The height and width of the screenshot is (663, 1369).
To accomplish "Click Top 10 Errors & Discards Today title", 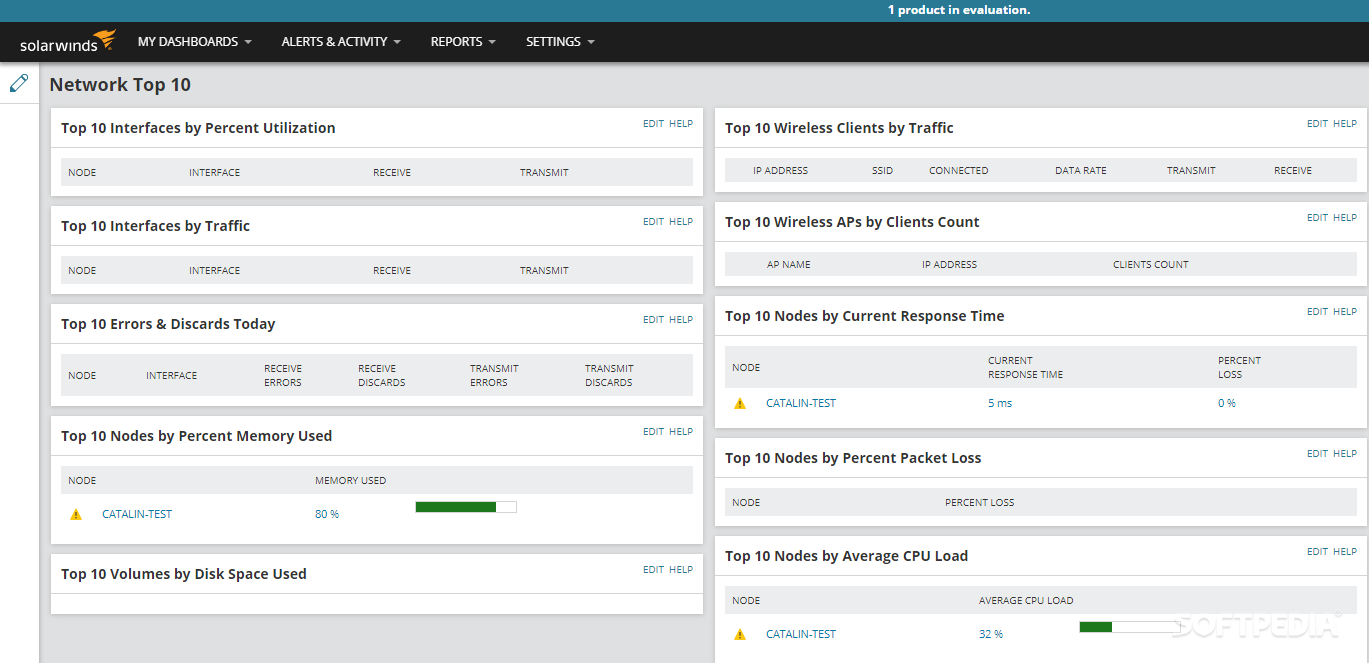I will 168,324.
